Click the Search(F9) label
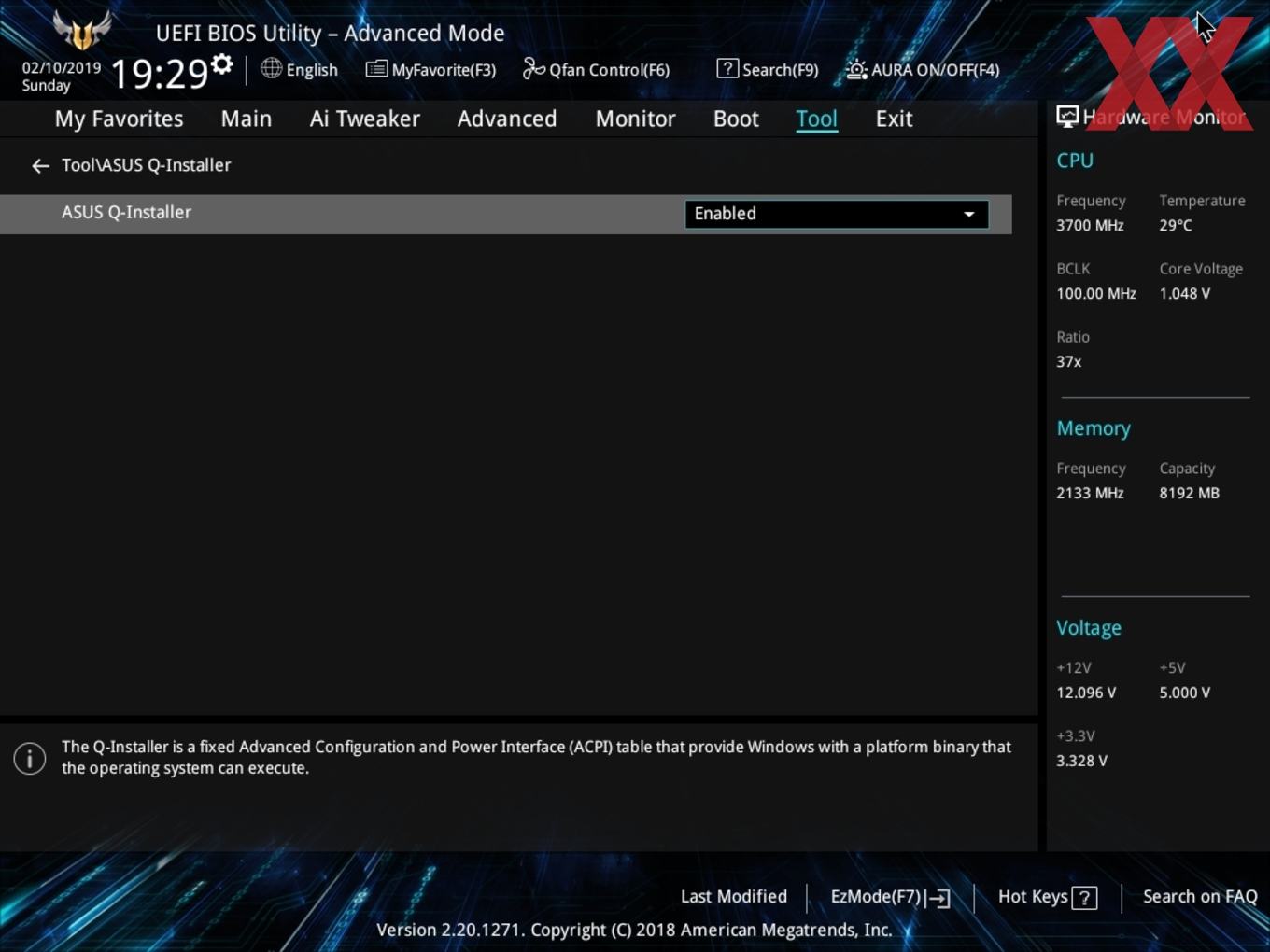 781,70
